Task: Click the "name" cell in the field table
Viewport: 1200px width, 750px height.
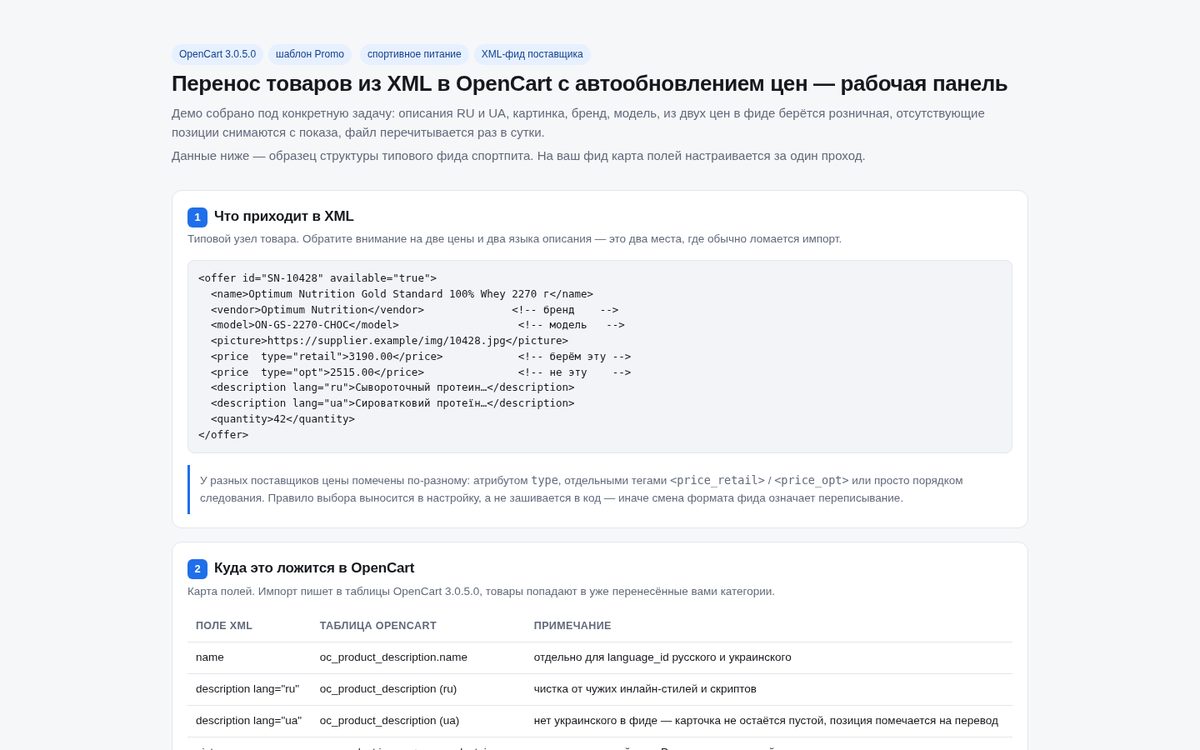Action: [210, 657]
